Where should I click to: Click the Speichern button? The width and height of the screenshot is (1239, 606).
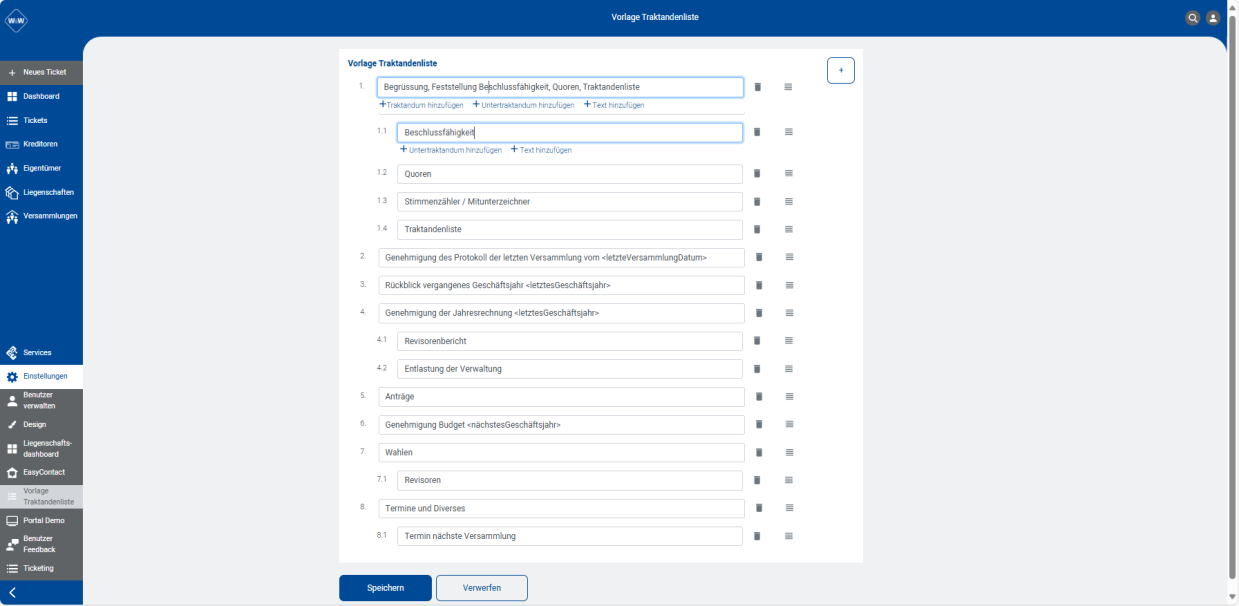(x=385, y=588)
